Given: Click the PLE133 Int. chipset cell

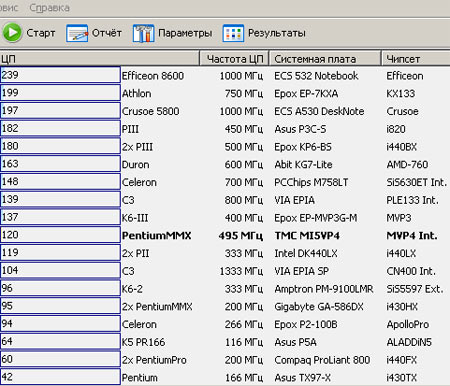Looking at the screenshot, I should point(412,200).
